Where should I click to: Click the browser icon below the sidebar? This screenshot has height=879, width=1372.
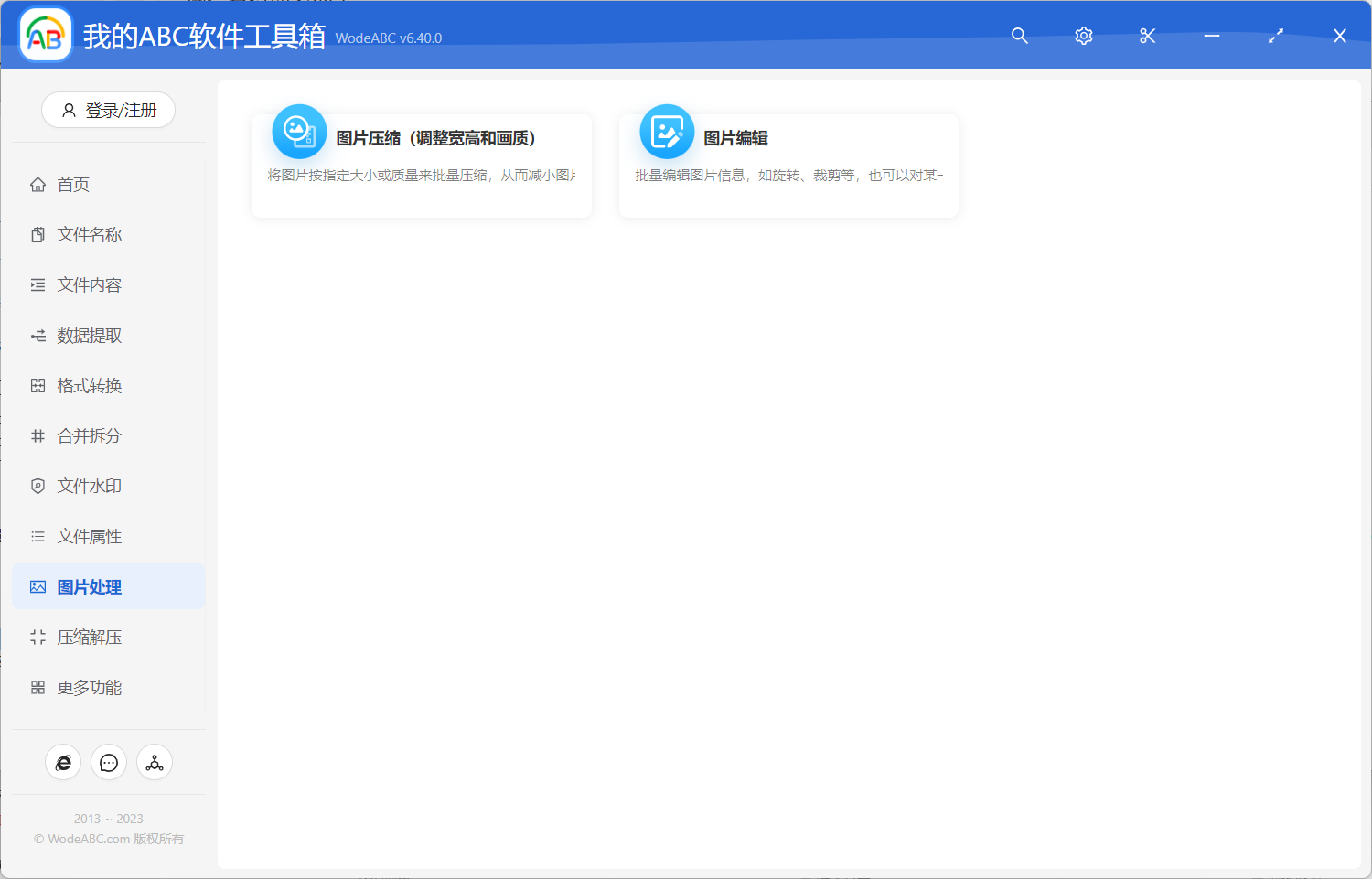point(63,762)
